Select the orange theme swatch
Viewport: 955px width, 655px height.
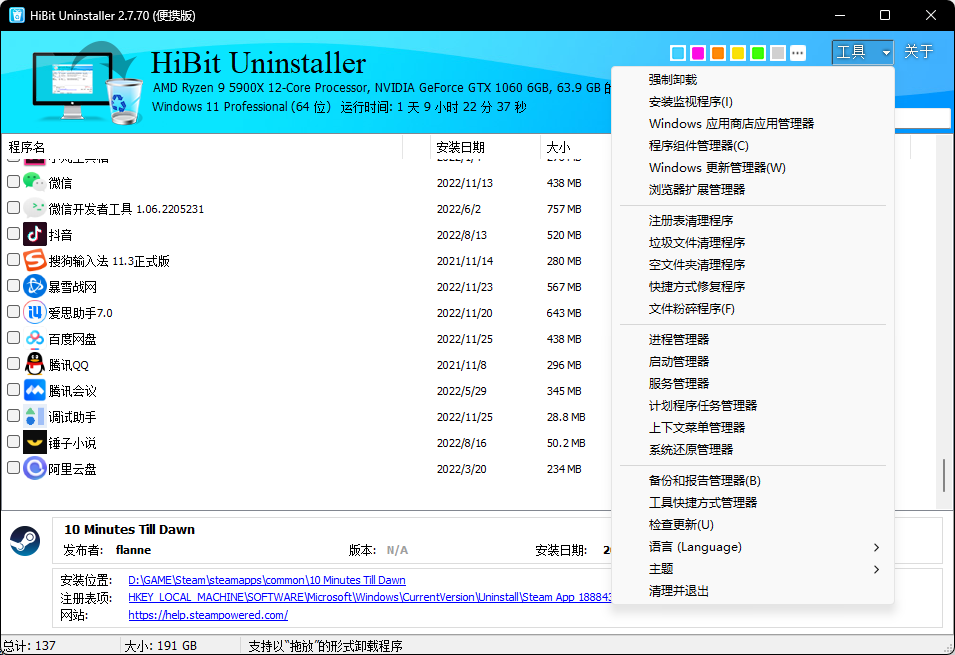point(718,53)
